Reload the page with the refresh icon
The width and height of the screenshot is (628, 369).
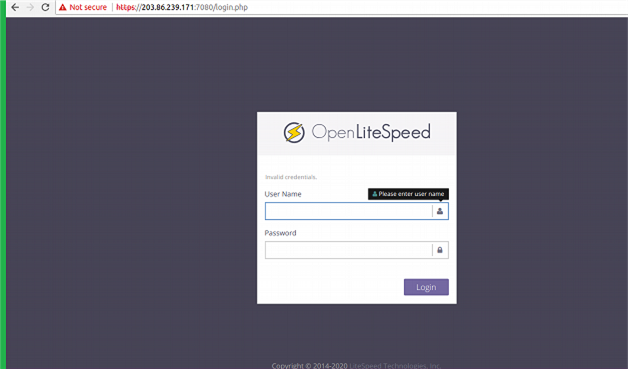(46, 7)
